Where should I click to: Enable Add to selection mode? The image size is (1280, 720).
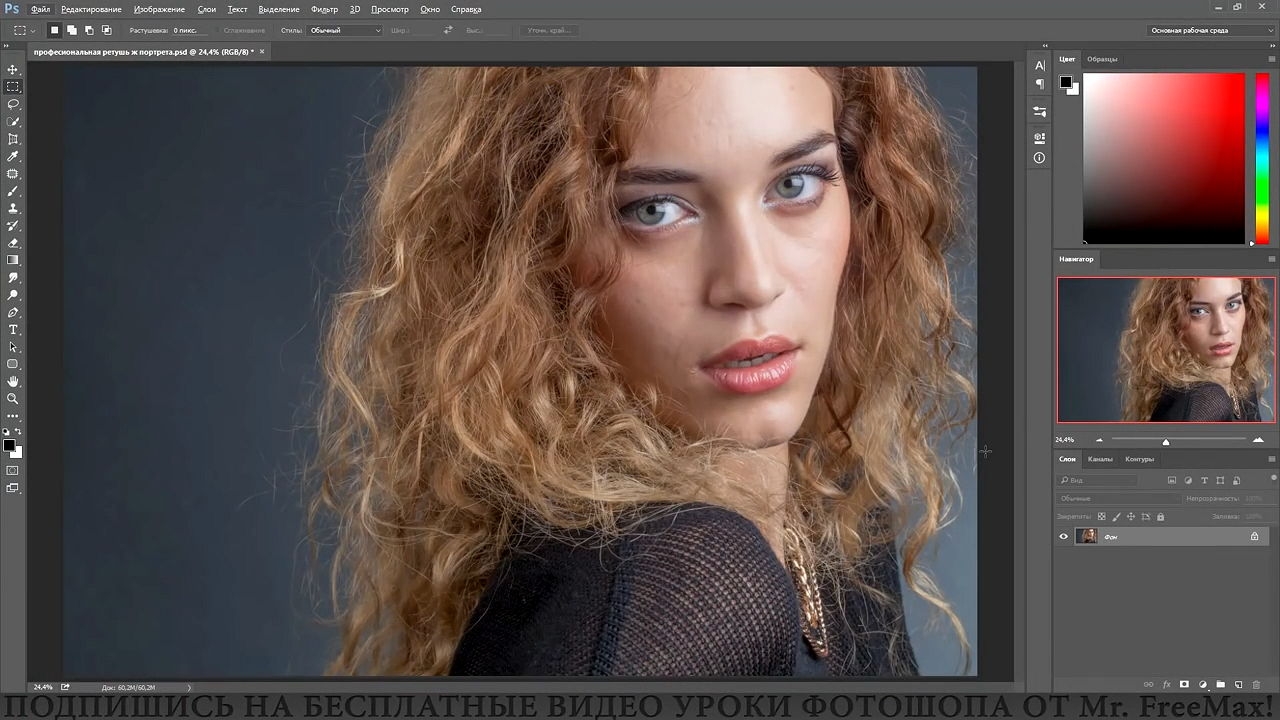point(72,30)
